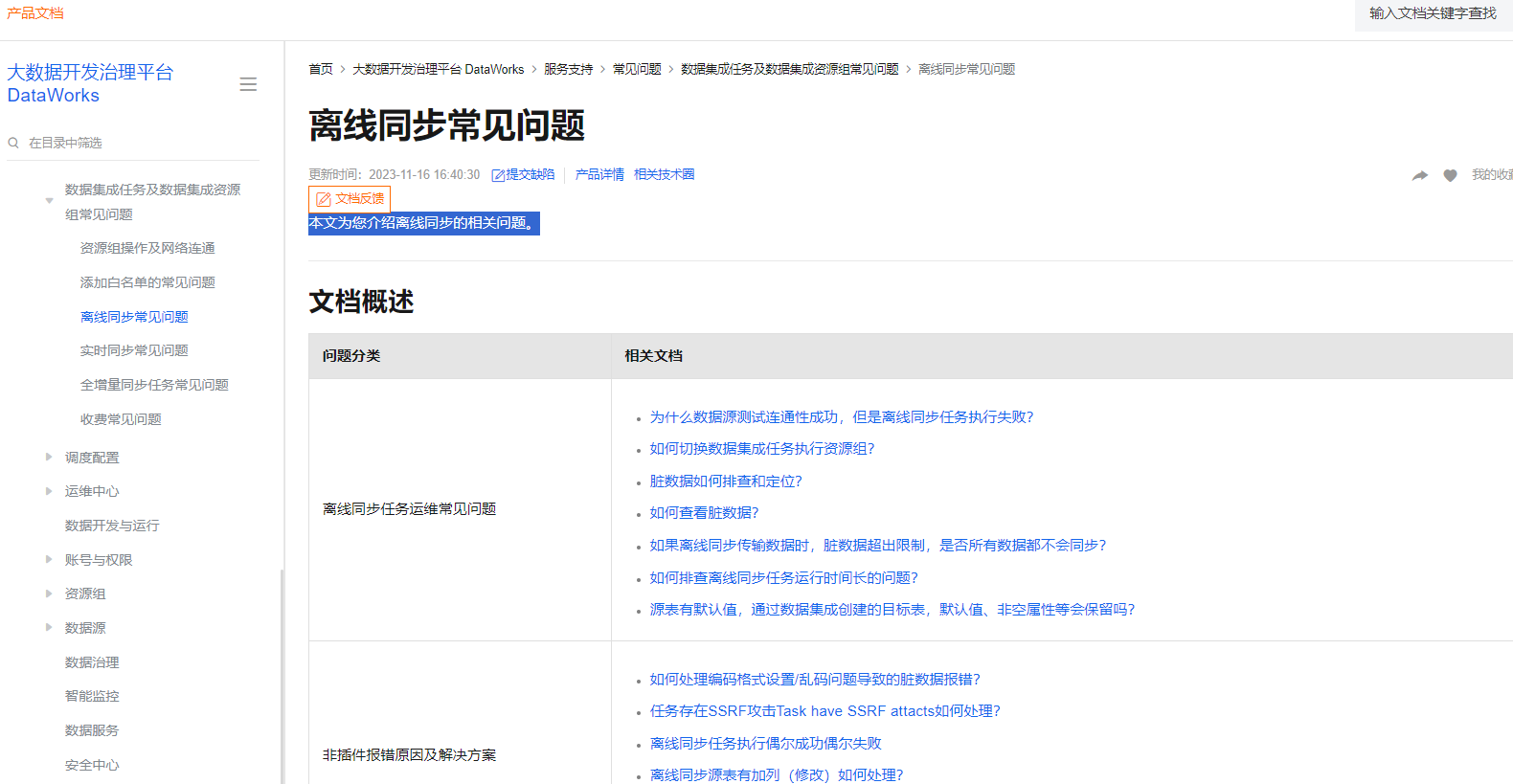This screenshot has width=1513, height=784.
Task: Open 如何处理编码格式设置/乱码问题 link
Action: point(815,679)
